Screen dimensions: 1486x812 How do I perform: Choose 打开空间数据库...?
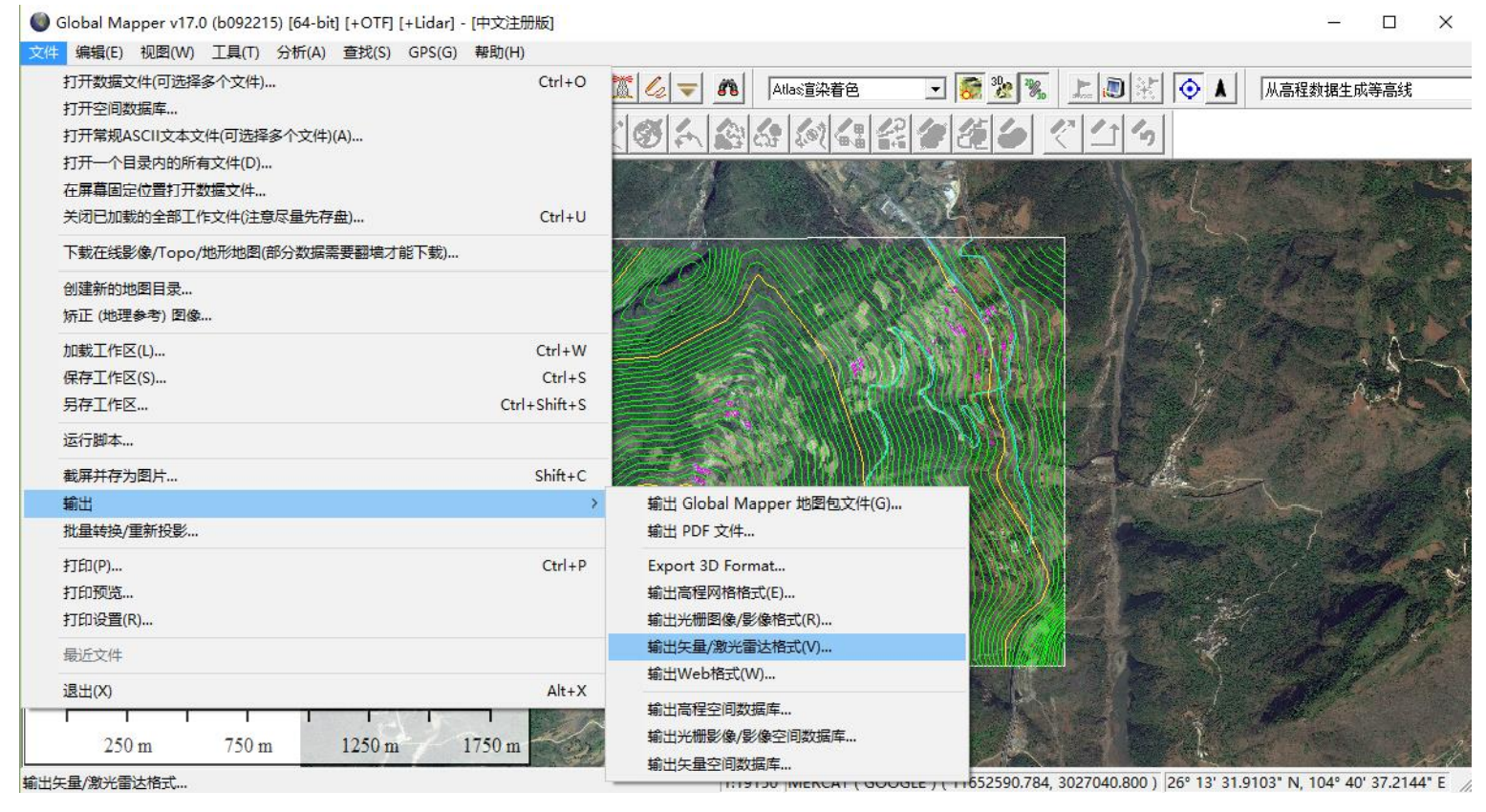click(x=315, y=109)
